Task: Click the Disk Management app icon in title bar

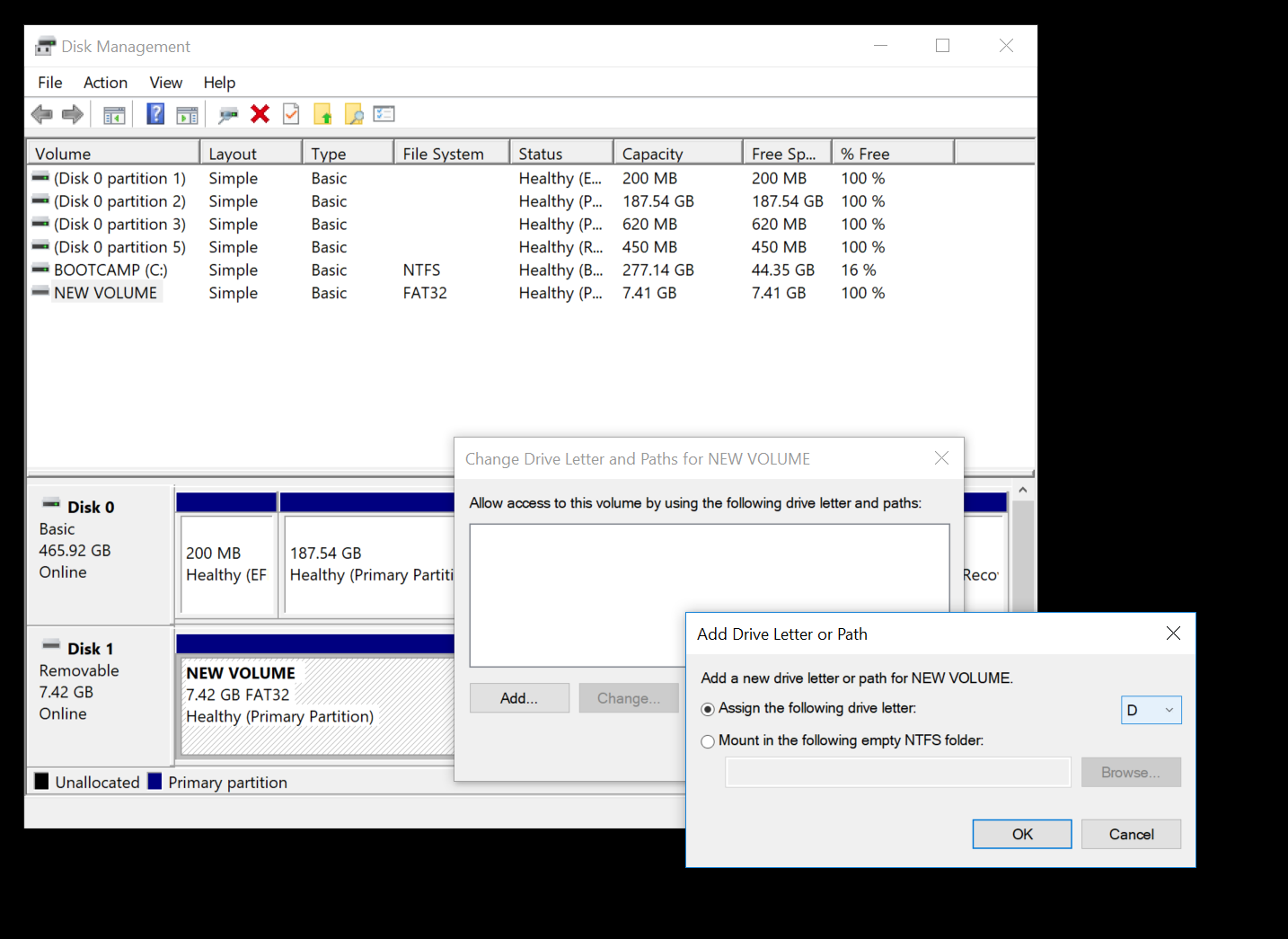Action: tap(45, 46)
